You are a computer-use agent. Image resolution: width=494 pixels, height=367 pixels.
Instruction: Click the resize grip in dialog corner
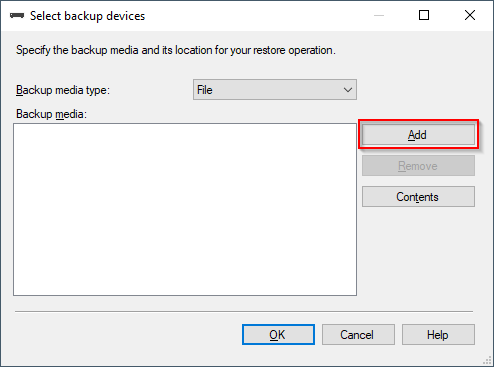(x=488, y=361)
